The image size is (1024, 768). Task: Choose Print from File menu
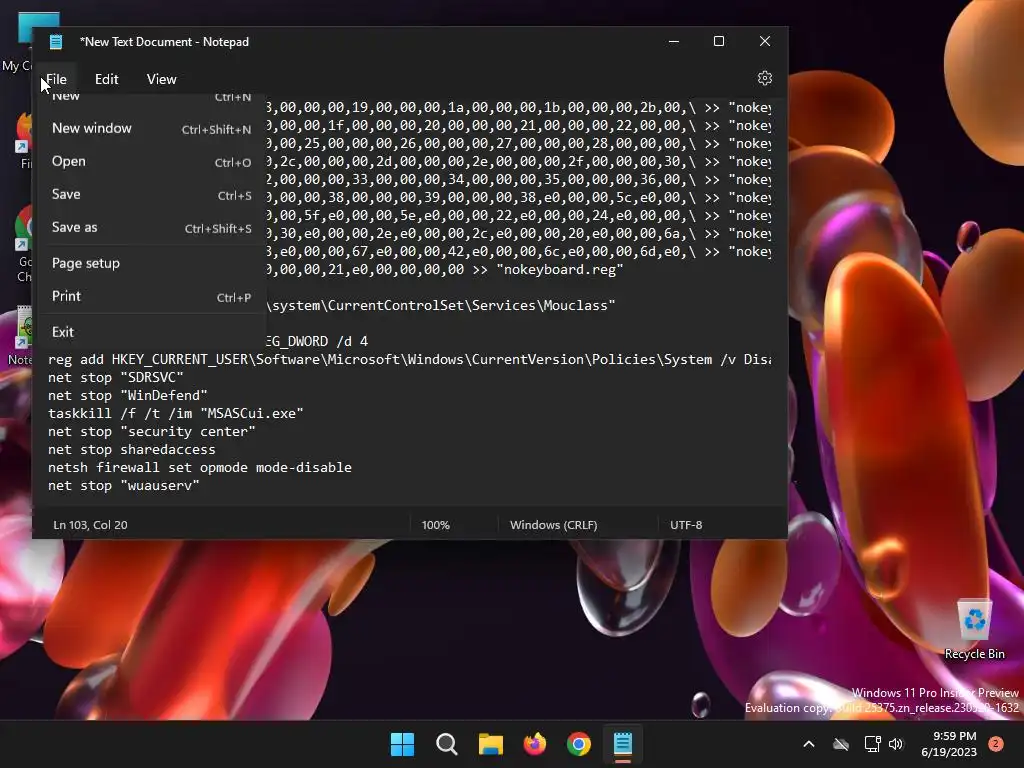(152, 296)
